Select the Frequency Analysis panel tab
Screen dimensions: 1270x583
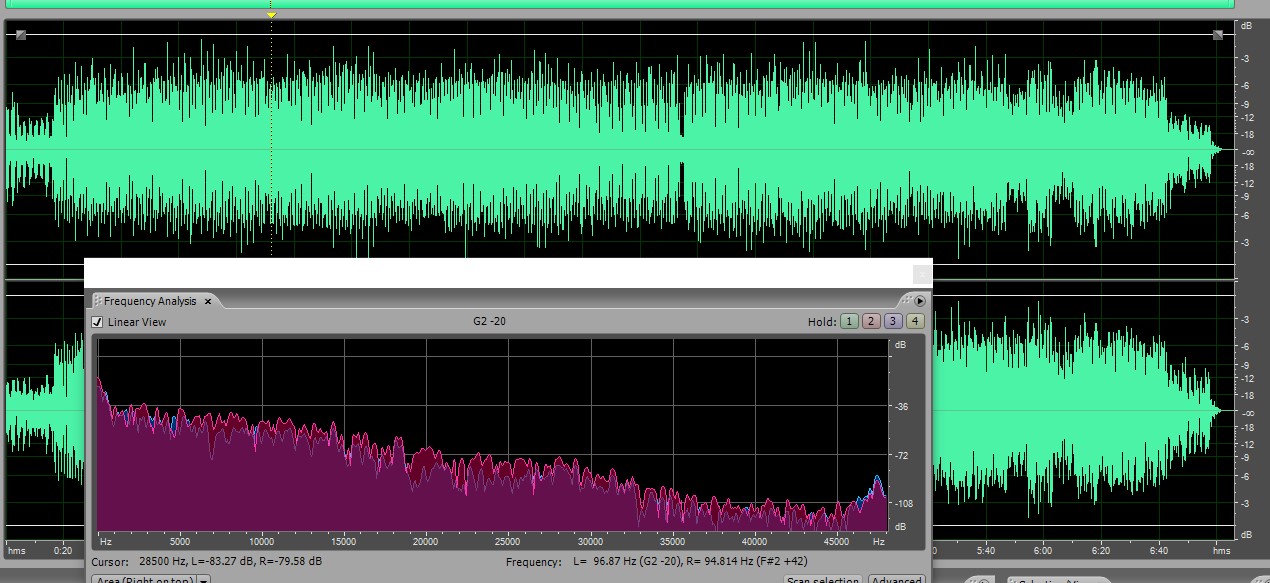click(x=150, y=301)
